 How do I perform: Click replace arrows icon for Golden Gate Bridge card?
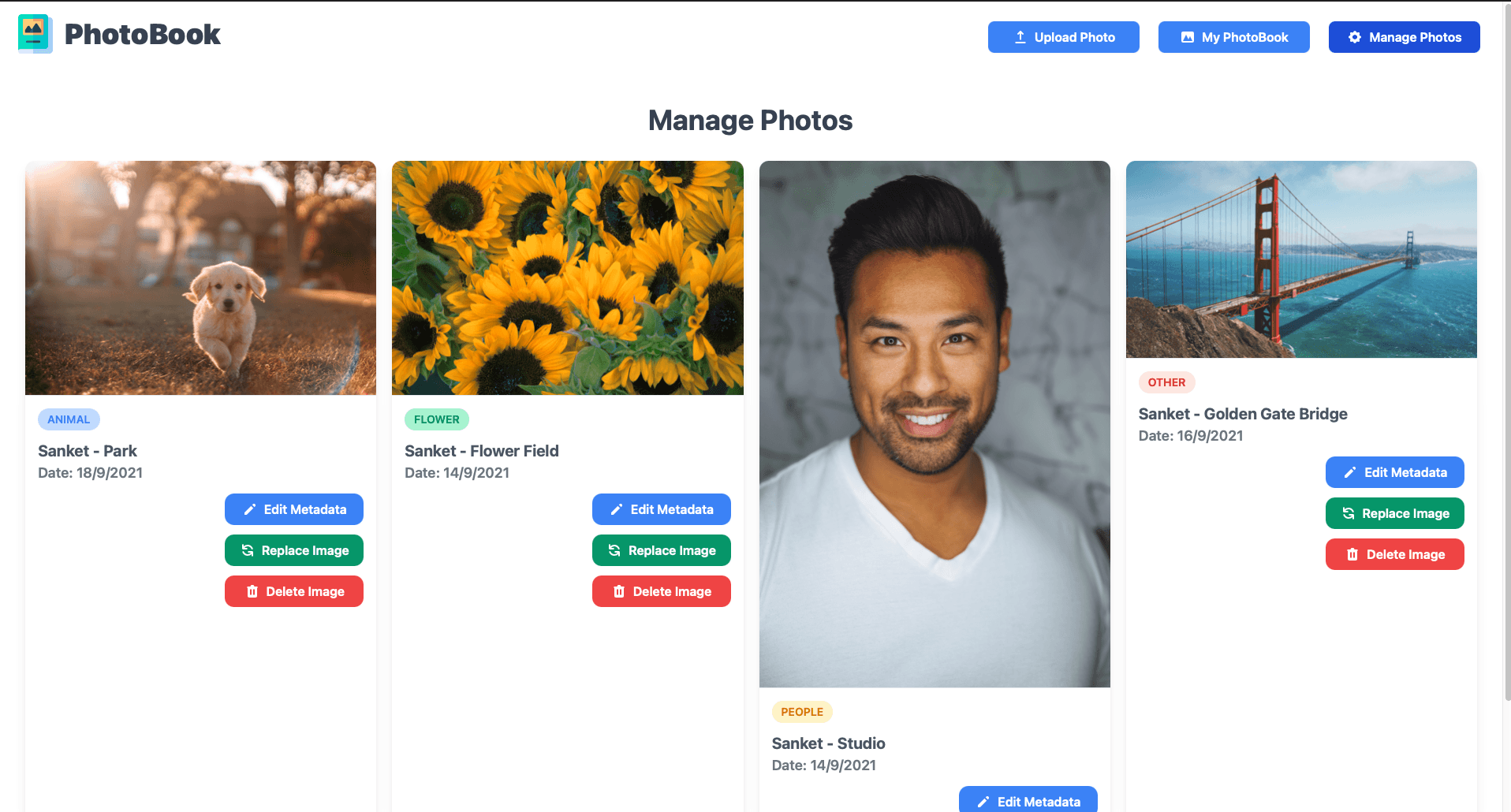1349,513
